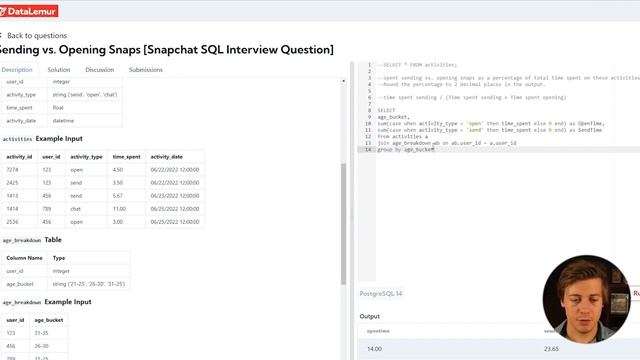Click the 'activities Example Input' heading
The width and height of the screenshot is (640, 360).
click(42, 139)
